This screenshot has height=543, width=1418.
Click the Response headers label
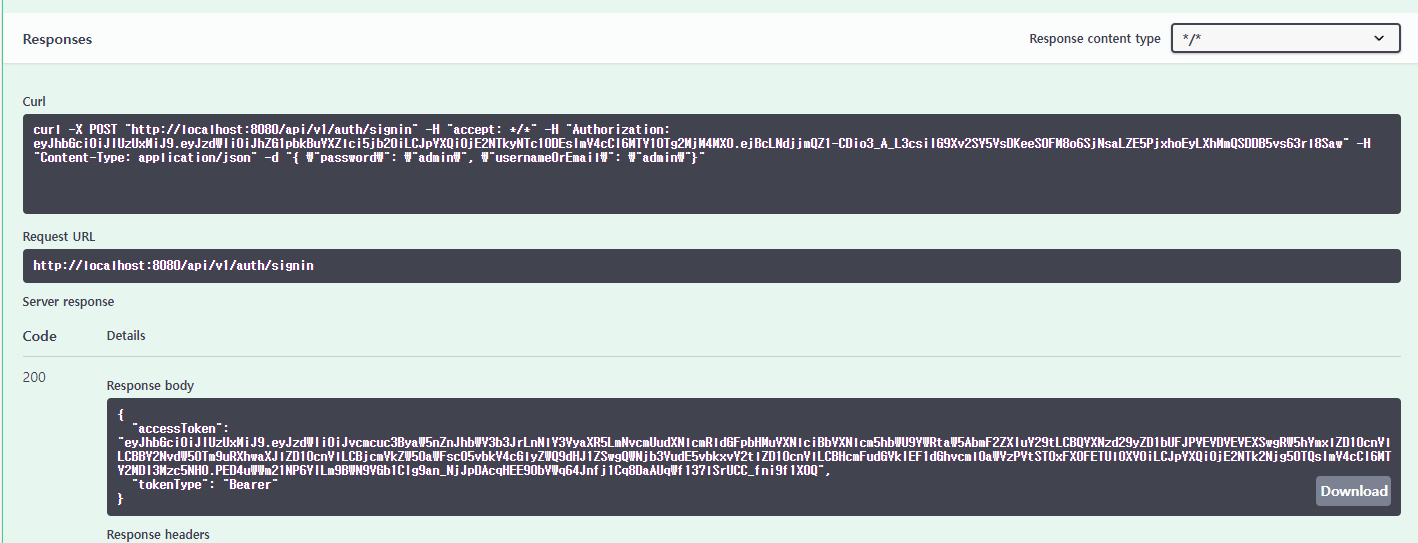[158, 535]
